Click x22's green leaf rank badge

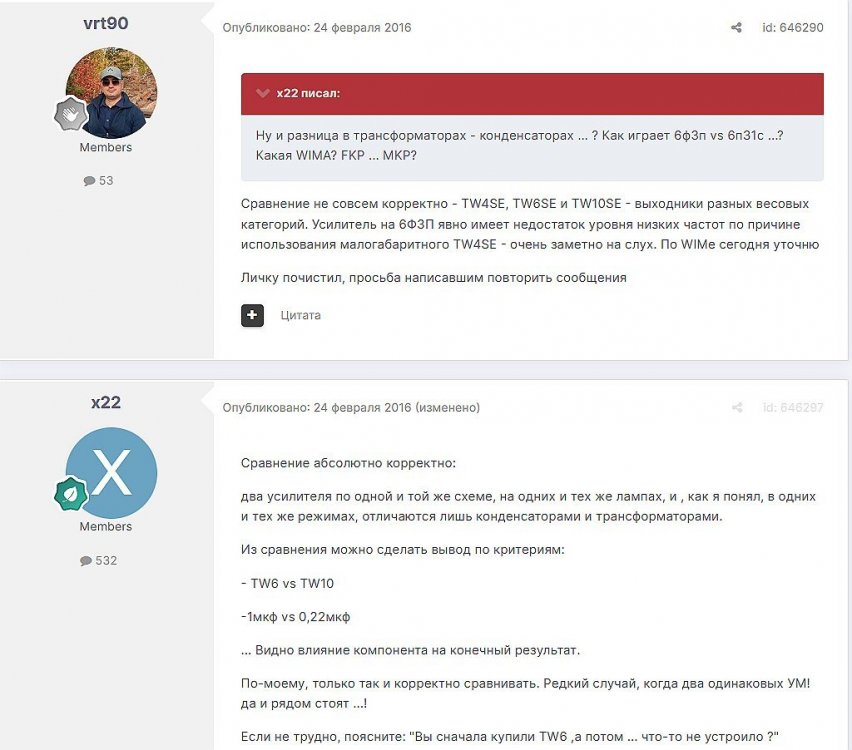(x=71, y=493)
